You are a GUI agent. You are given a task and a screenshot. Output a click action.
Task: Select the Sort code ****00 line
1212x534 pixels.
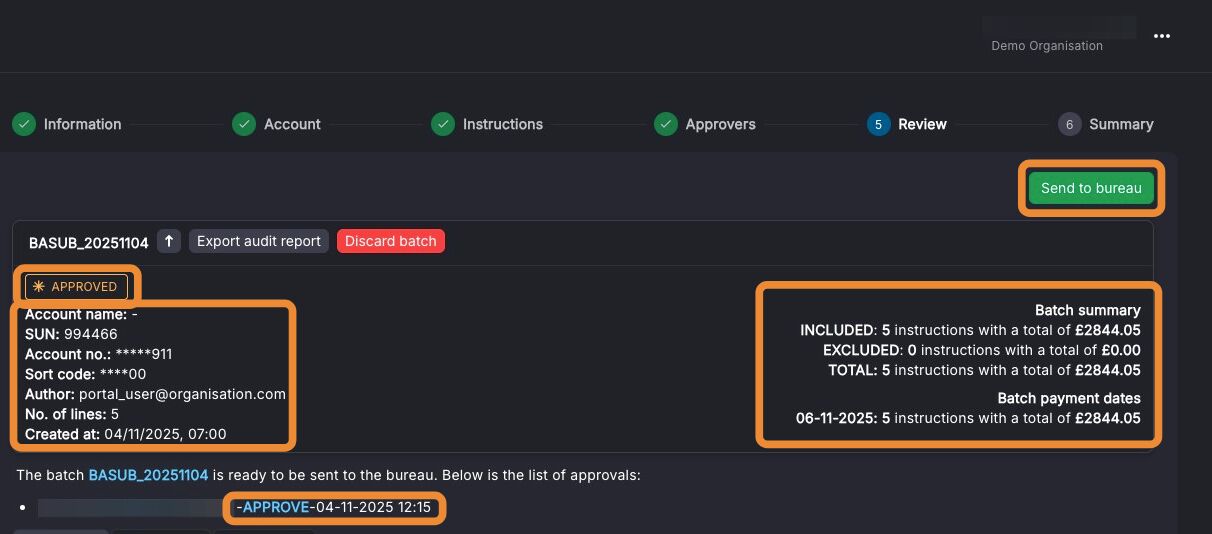coord(86,374)
